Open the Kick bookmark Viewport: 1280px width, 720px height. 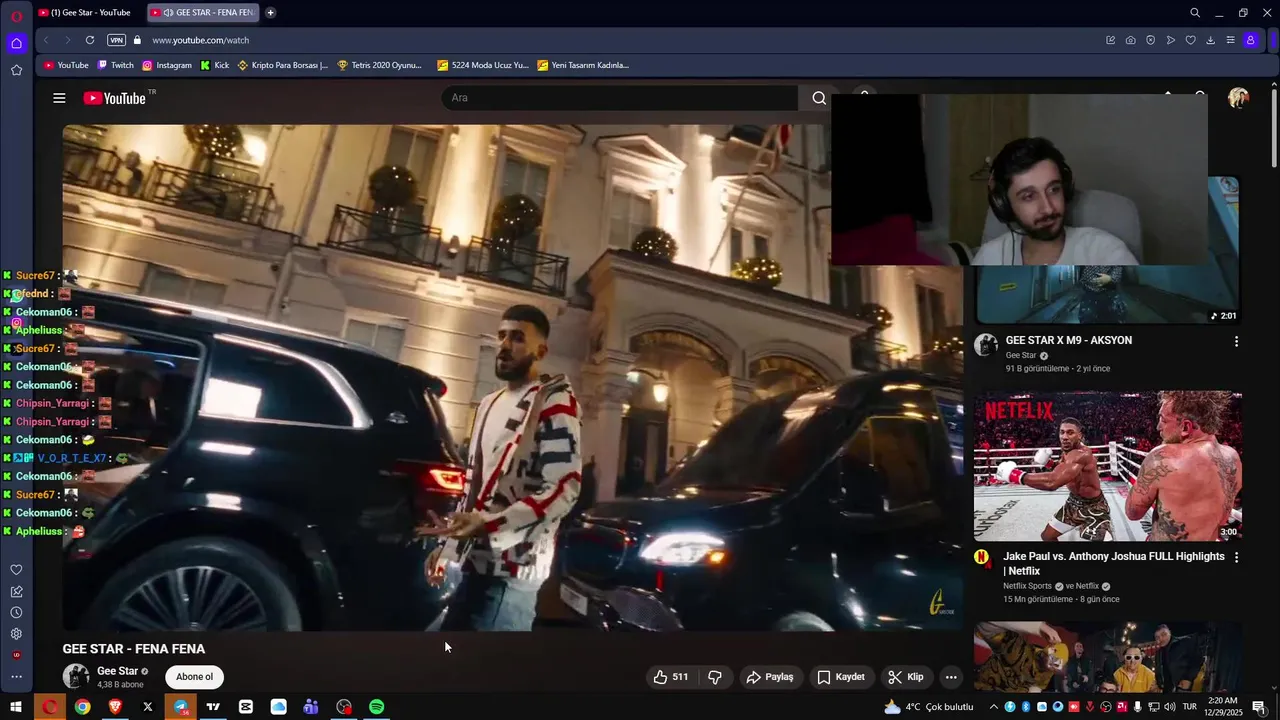coord(215,65)
